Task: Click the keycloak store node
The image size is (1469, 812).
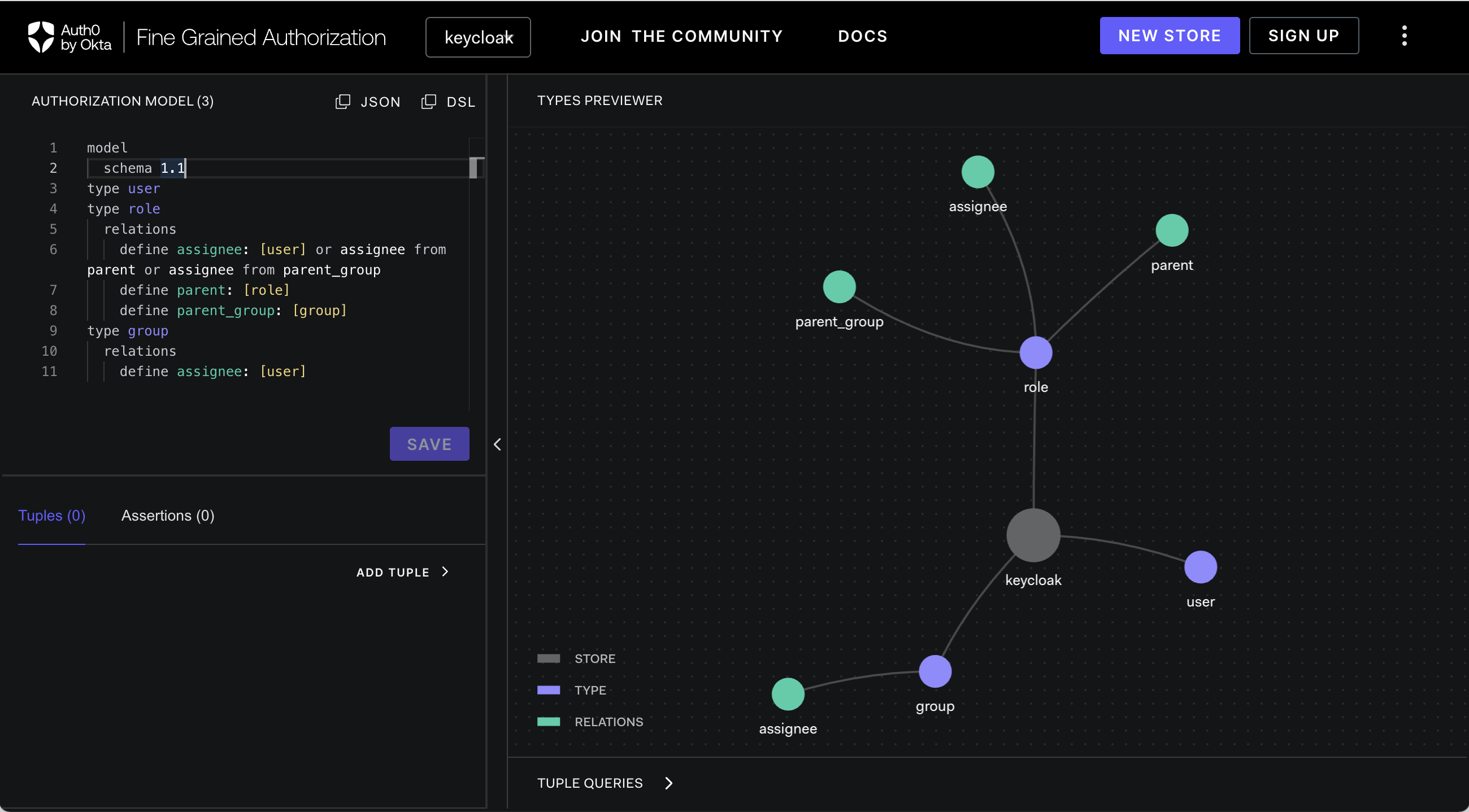Action: click(x=1033, y=535)
